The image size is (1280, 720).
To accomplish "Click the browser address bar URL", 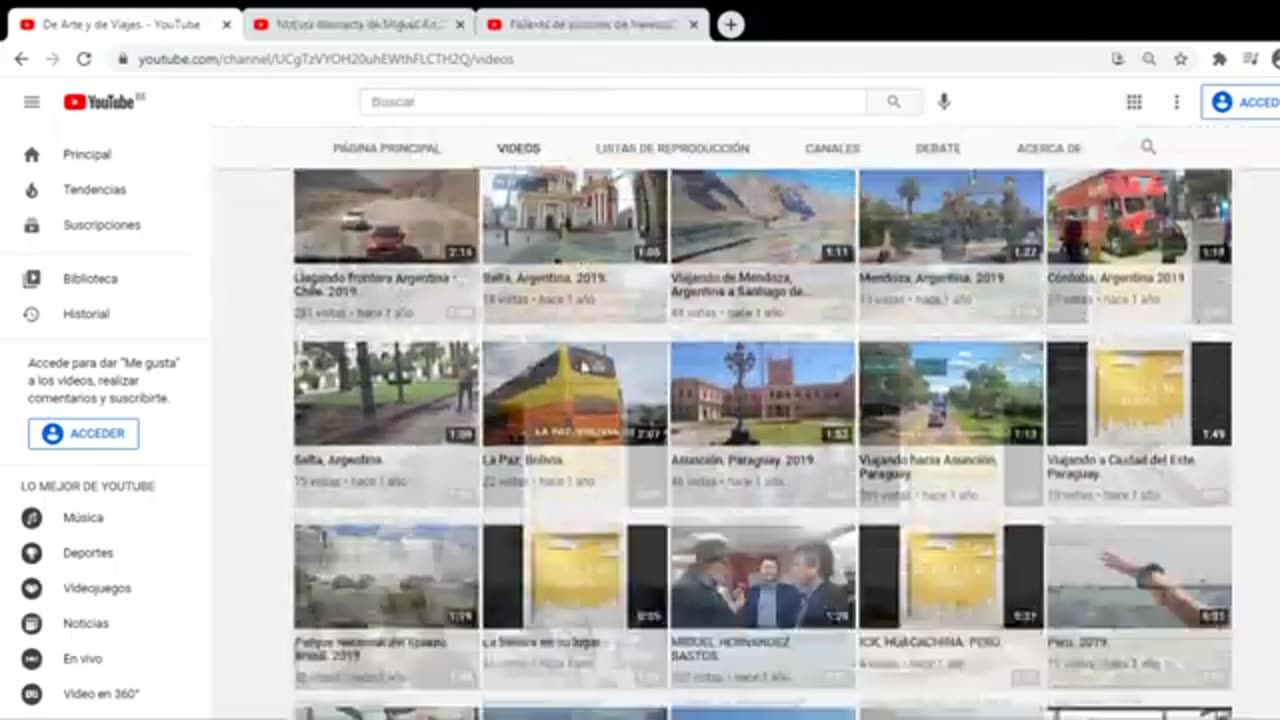I will tap(326, 59).
